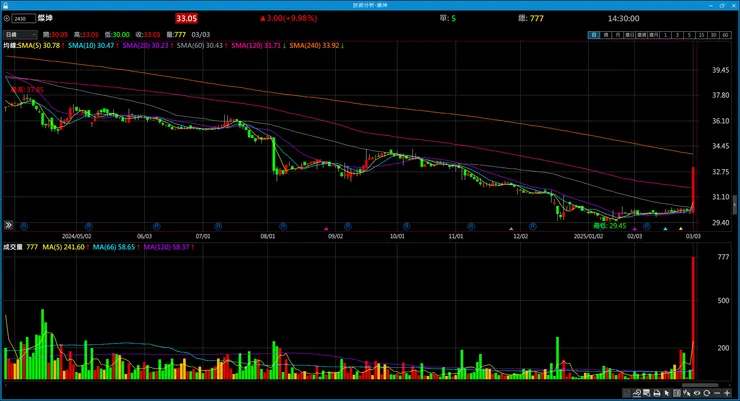
Task: Click the red price box showing 33.05
Action: tap(186, 18)
